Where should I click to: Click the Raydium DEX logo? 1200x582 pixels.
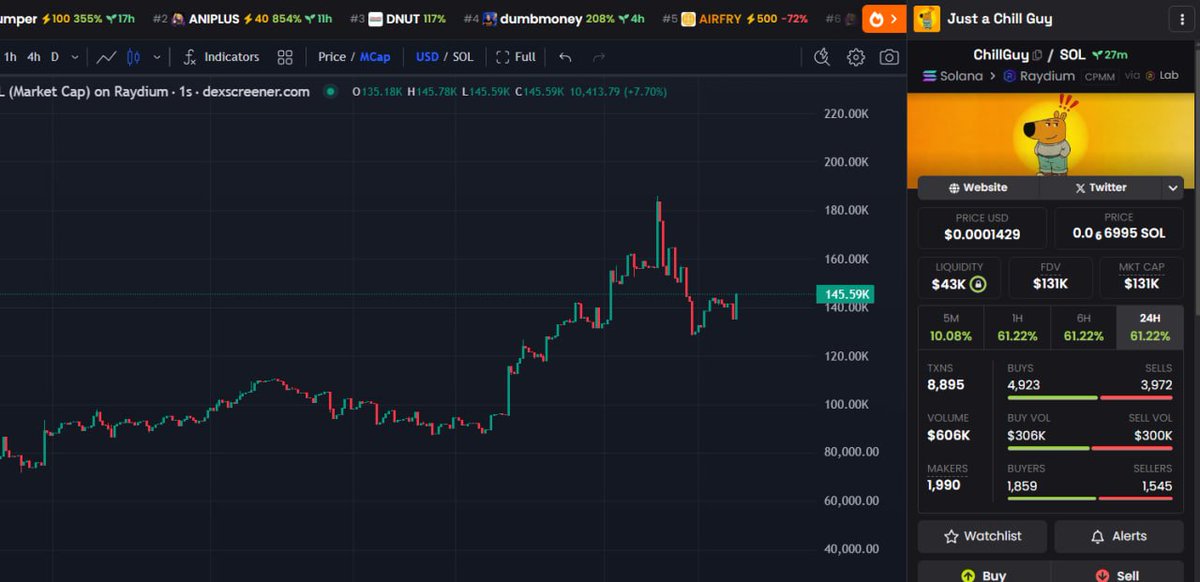(1009, 76)
